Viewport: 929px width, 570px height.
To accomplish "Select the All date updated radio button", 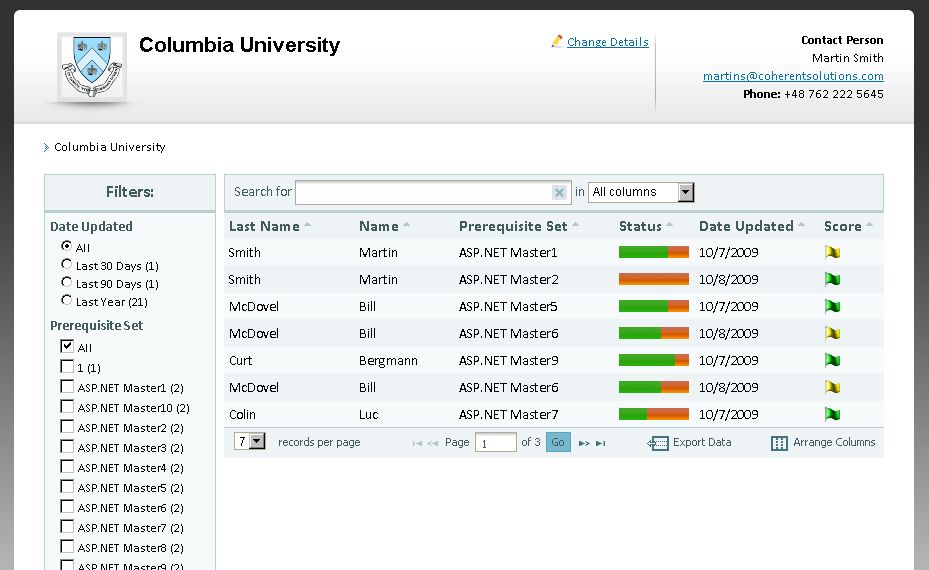I will pyautogui.click(x=66, y=245).
